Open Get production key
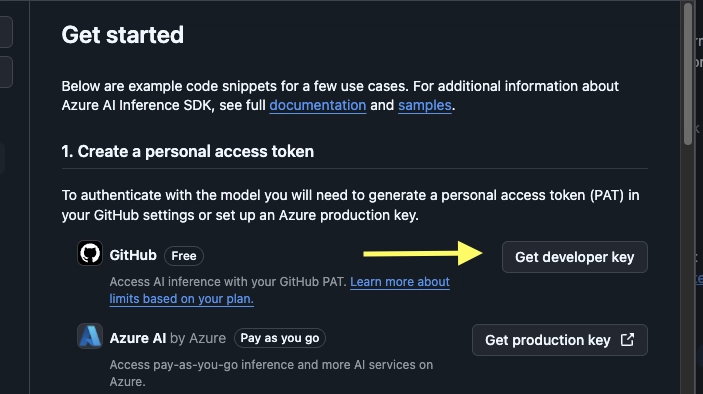703x394 pixels. point(560,340)
